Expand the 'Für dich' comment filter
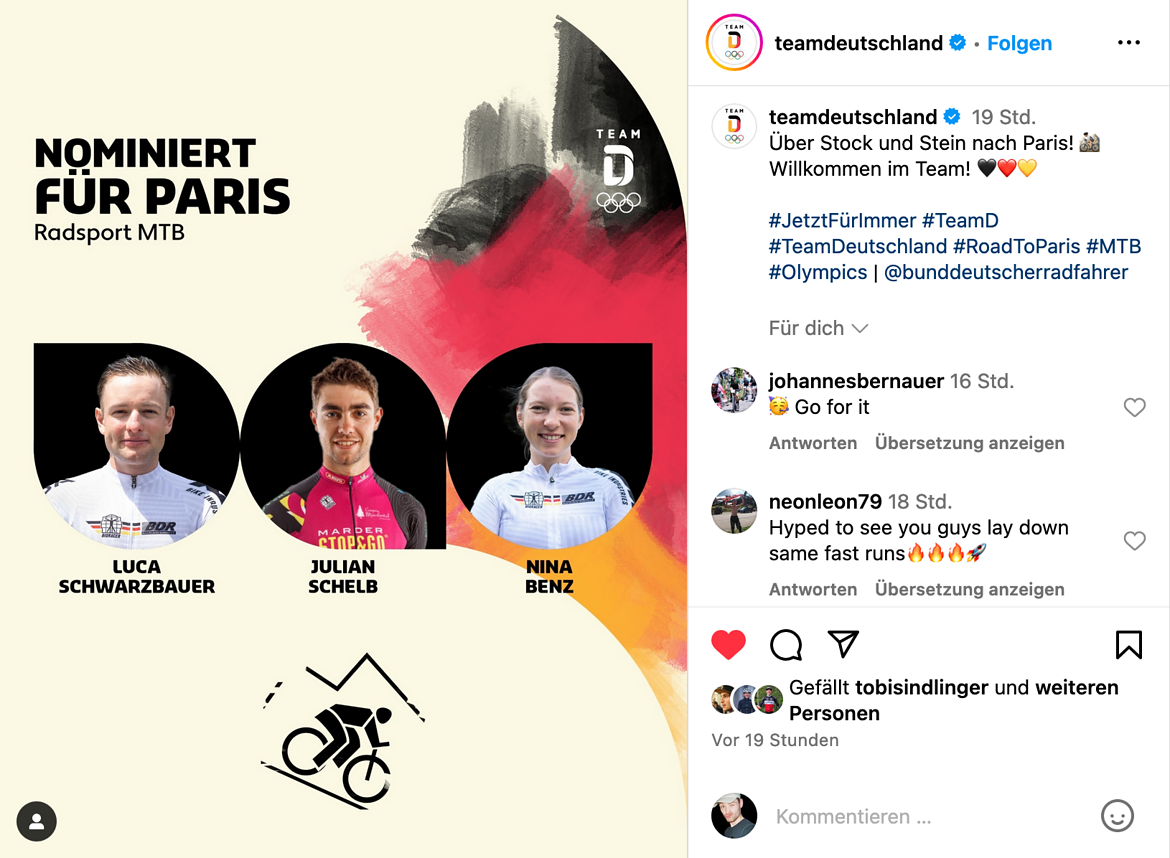The height and width of the screenshot is (858, 1170). coord(818,328)
